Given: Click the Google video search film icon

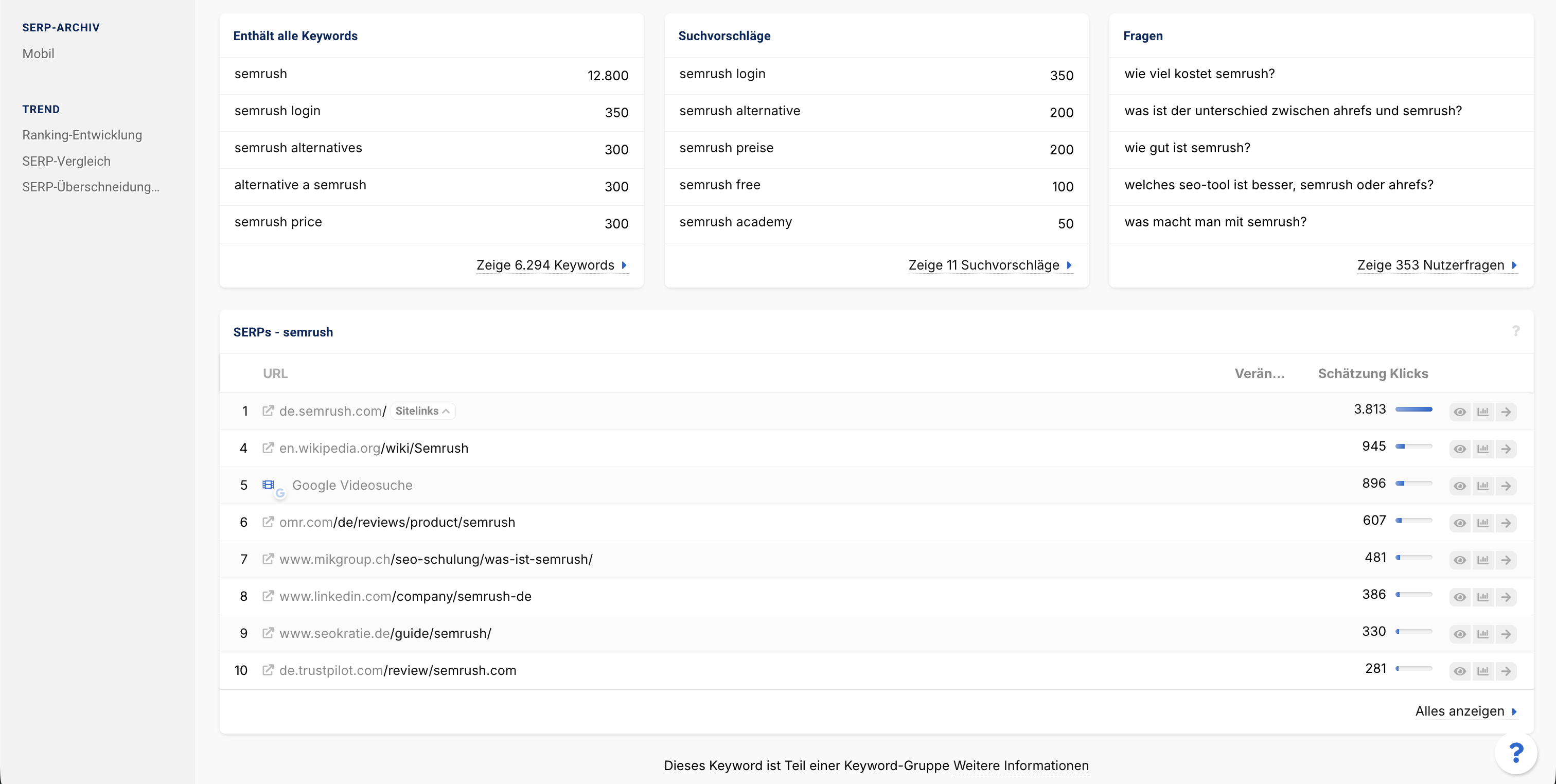Looking at the screenshot, I should 268,485.
